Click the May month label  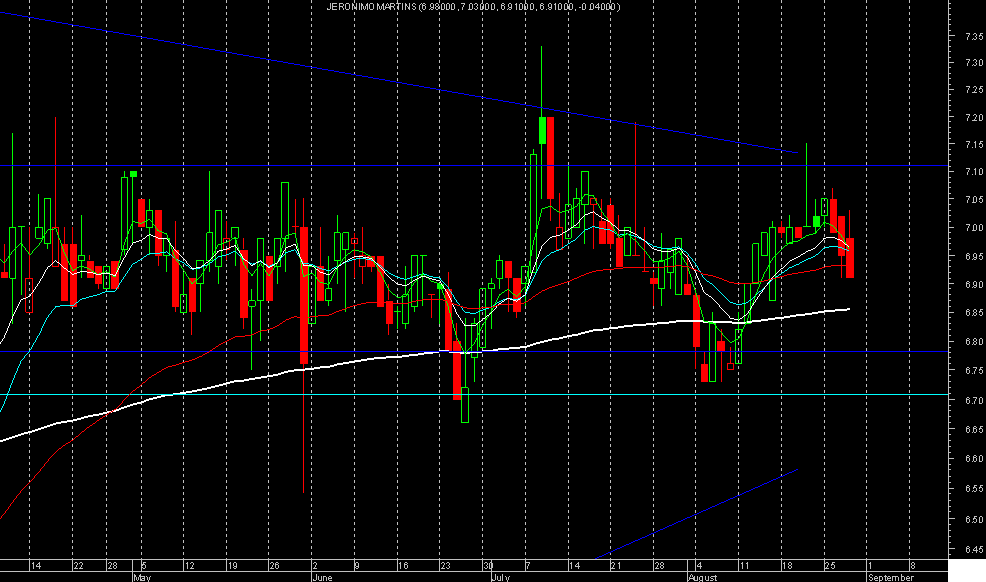tap(142, 577)
